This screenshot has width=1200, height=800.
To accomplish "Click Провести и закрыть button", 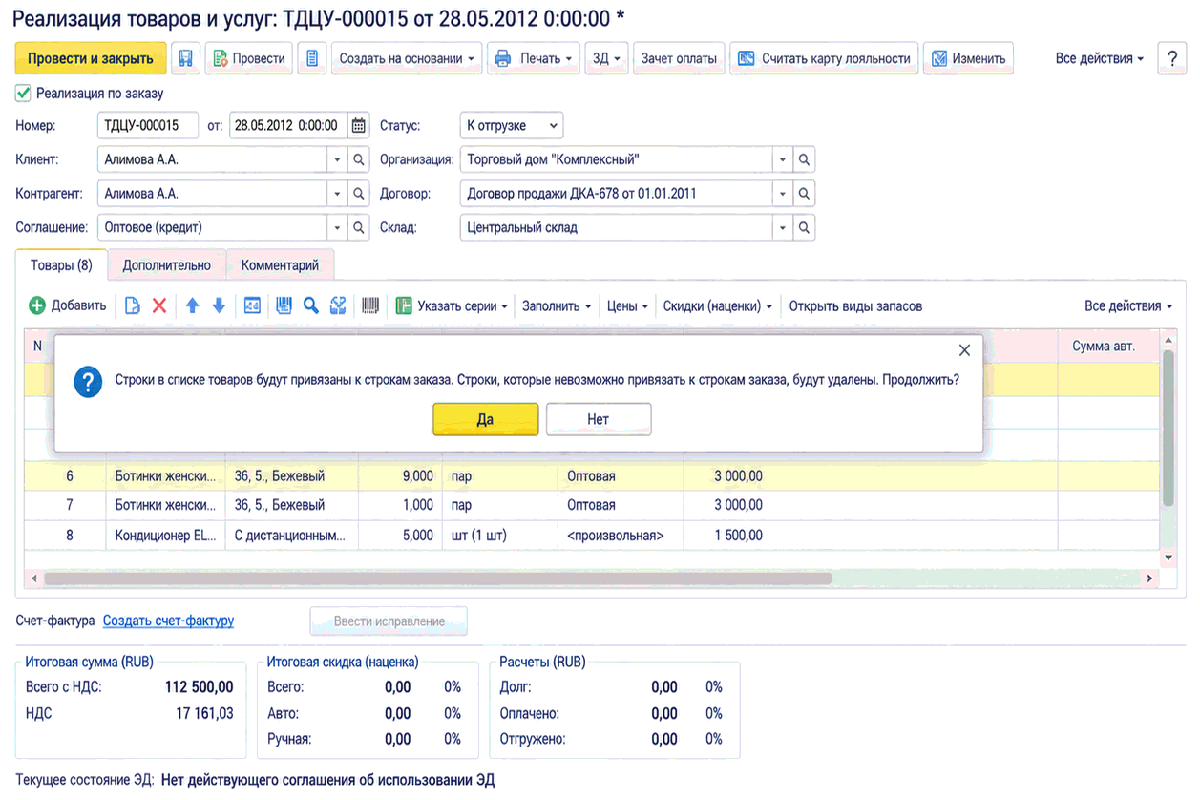I will point(90,58).
